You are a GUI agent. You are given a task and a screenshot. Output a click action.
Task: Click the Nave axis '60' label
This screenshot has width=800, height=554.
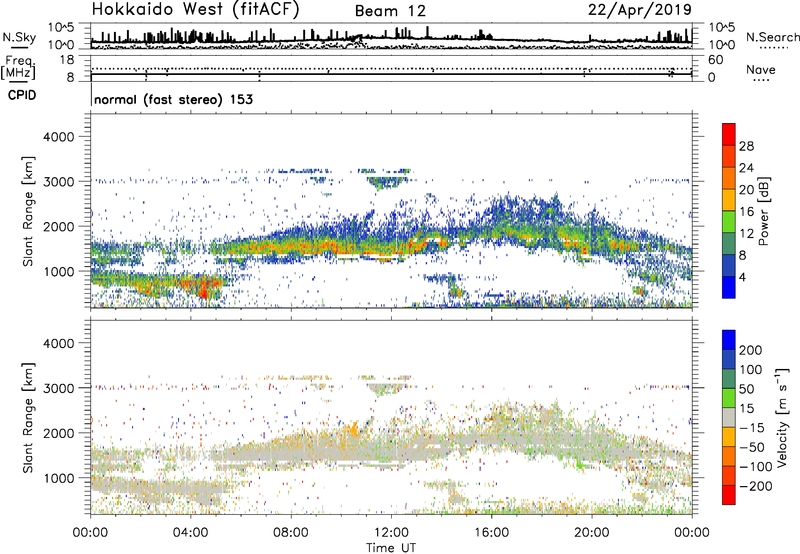click(x=715, y=60)
